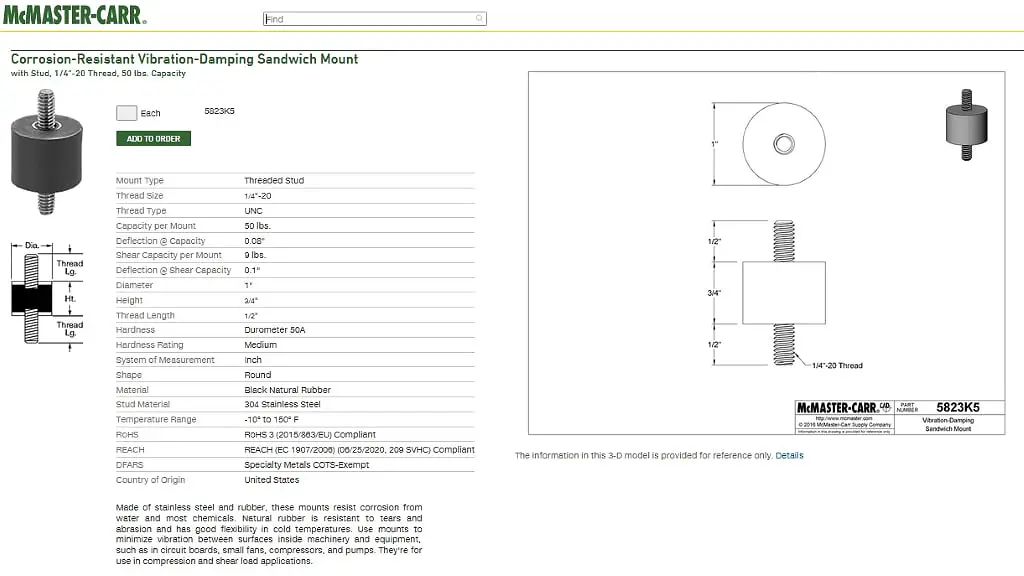
Task: Select the temperature range '-10° to 150° F'
Action: 272,419
